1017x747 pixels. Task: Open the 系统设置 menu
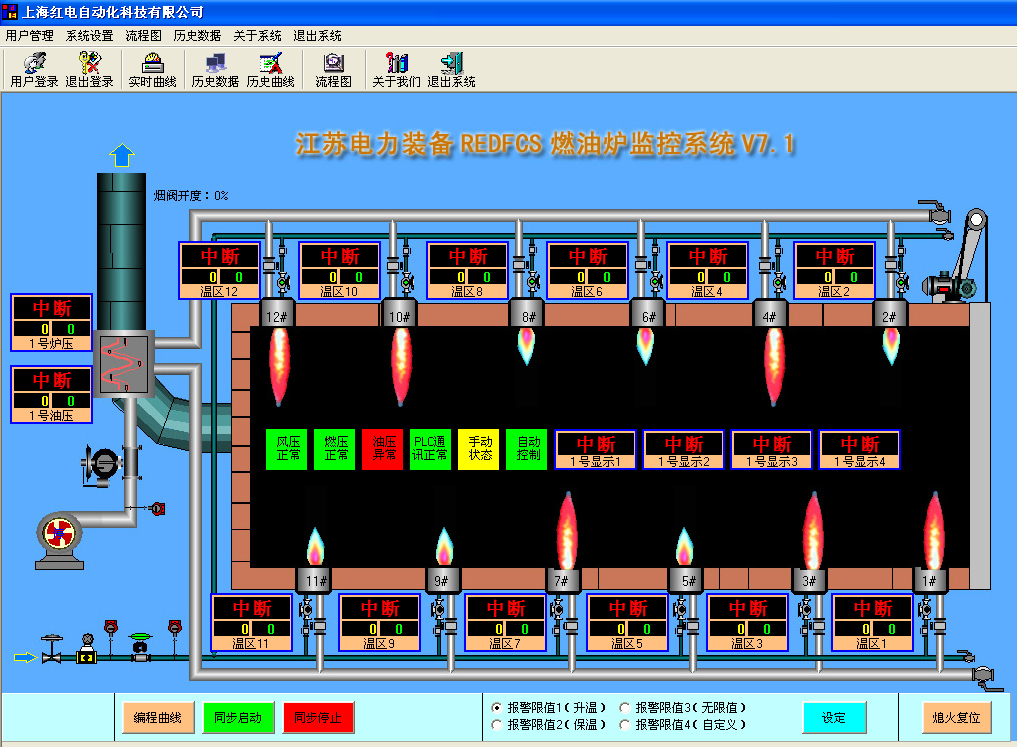coord(90,36)
